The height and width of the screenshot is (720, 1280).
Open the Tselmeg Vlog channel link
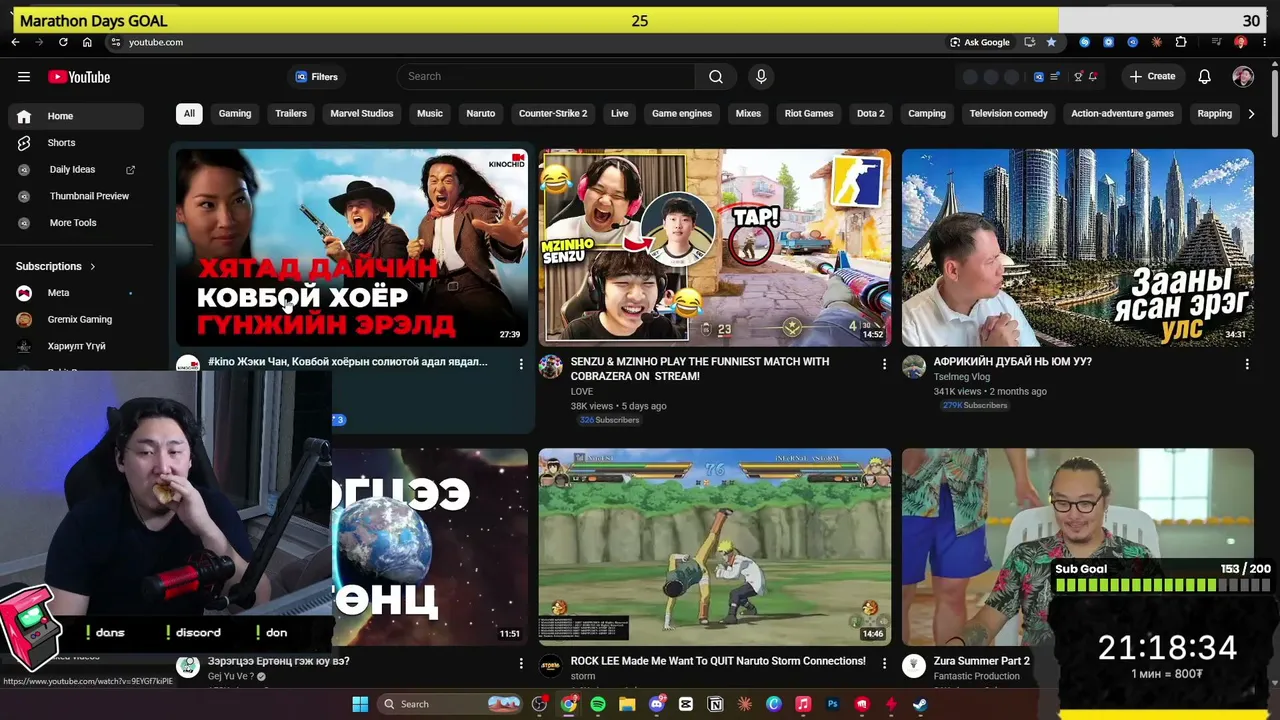(x=962, y=377)
